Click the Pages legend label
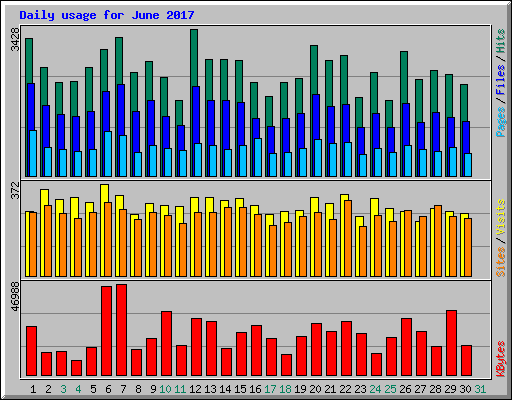Screen dimensions: 512x400 click(501, 122)
